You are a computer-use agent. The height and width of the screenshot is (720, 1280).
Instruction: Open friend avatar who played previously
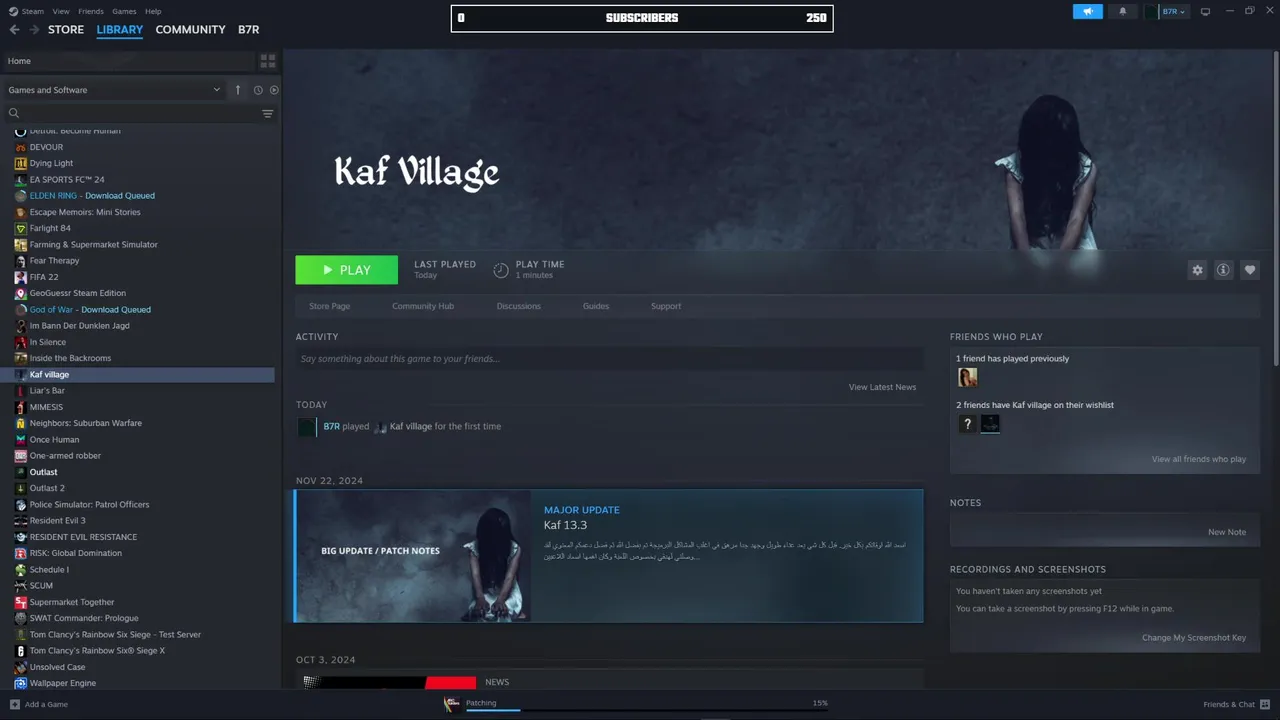(967, 377)
